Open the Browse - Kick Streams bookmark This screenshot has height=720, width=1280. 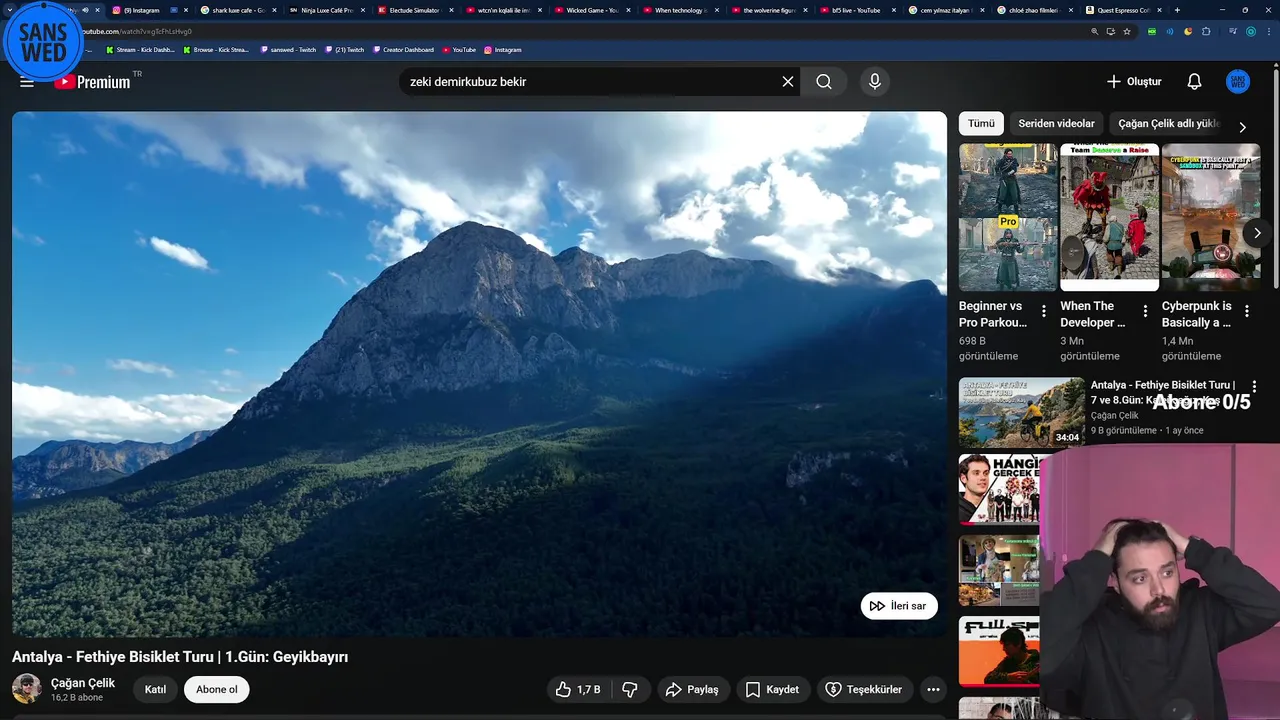[x=215, y=49]
